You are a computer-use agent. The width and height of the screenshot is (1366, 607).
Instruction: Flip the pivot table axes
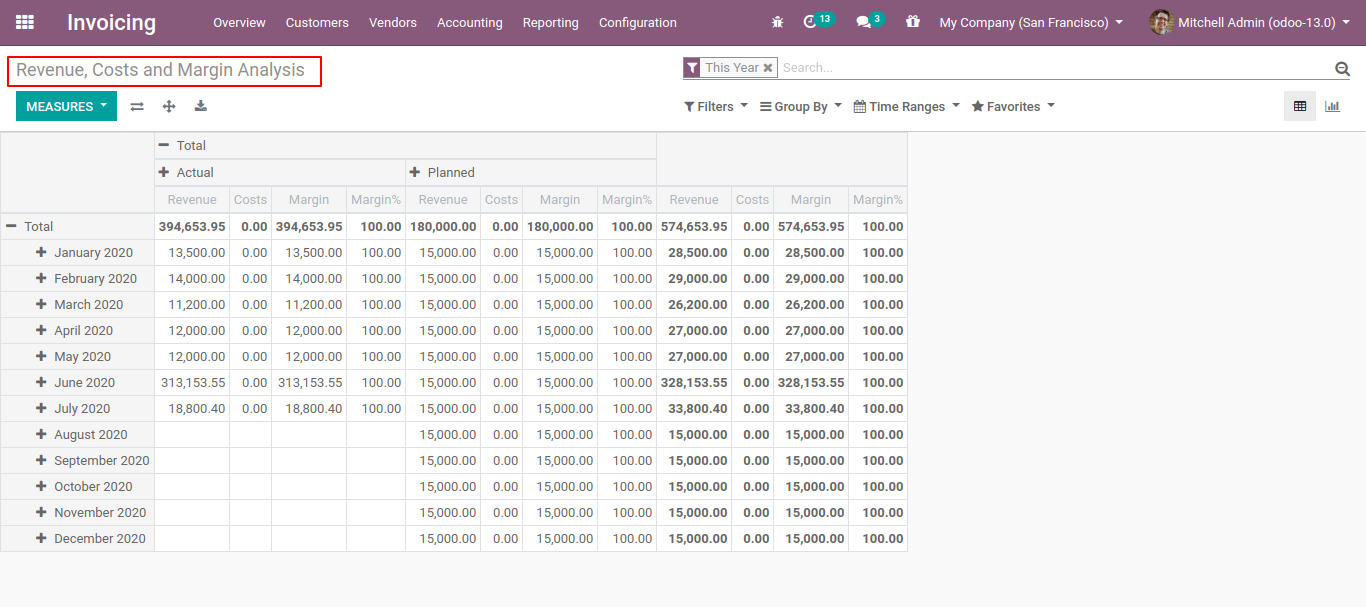[x=137, y=106]
